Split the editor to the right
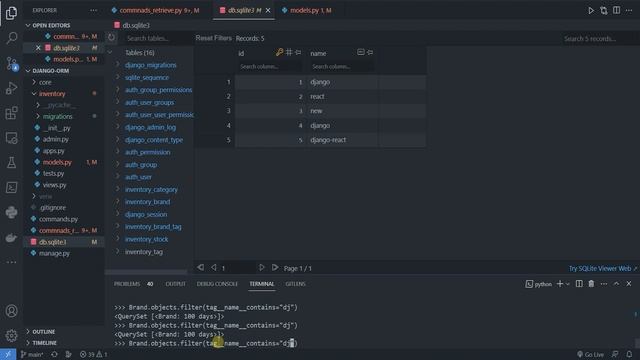Screen dimensions: 640x360 coord(616,11)
